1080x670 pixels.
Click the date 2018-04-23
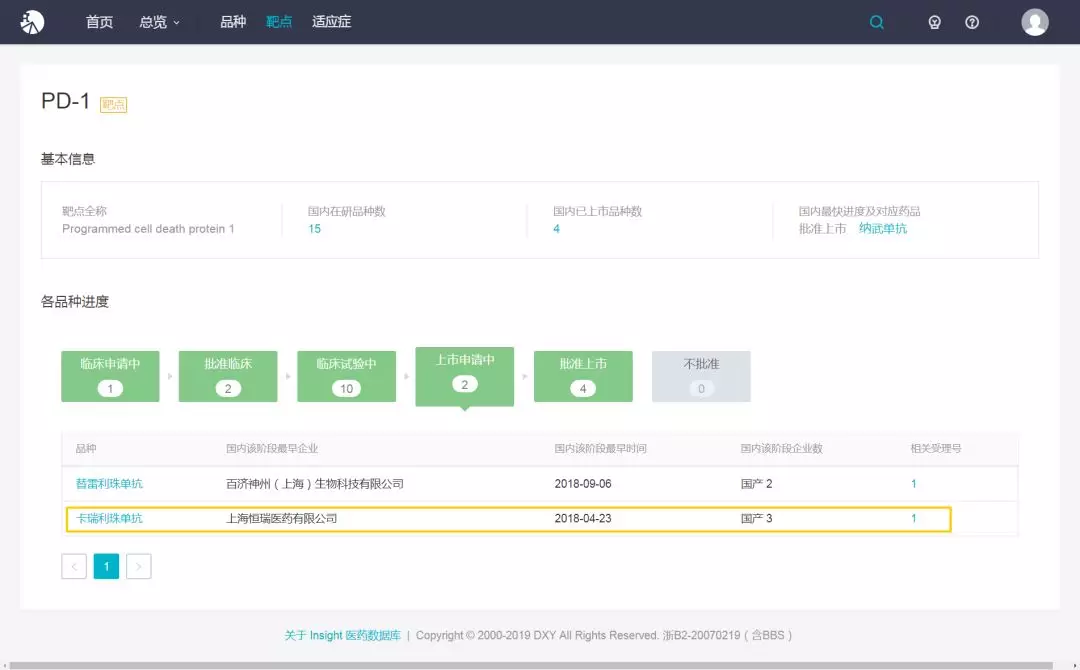point(583,518)
